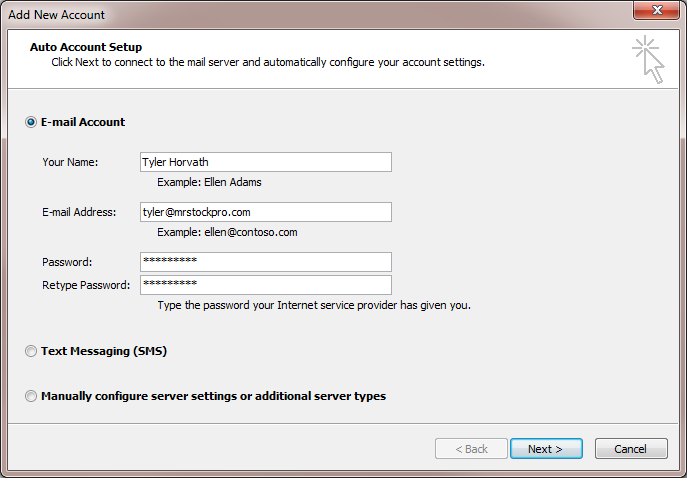The width and height of the screenshot is (687, 478).
Task: Click the "Example: ellen@contoso.com" hint text
Action: pos(227,232)
